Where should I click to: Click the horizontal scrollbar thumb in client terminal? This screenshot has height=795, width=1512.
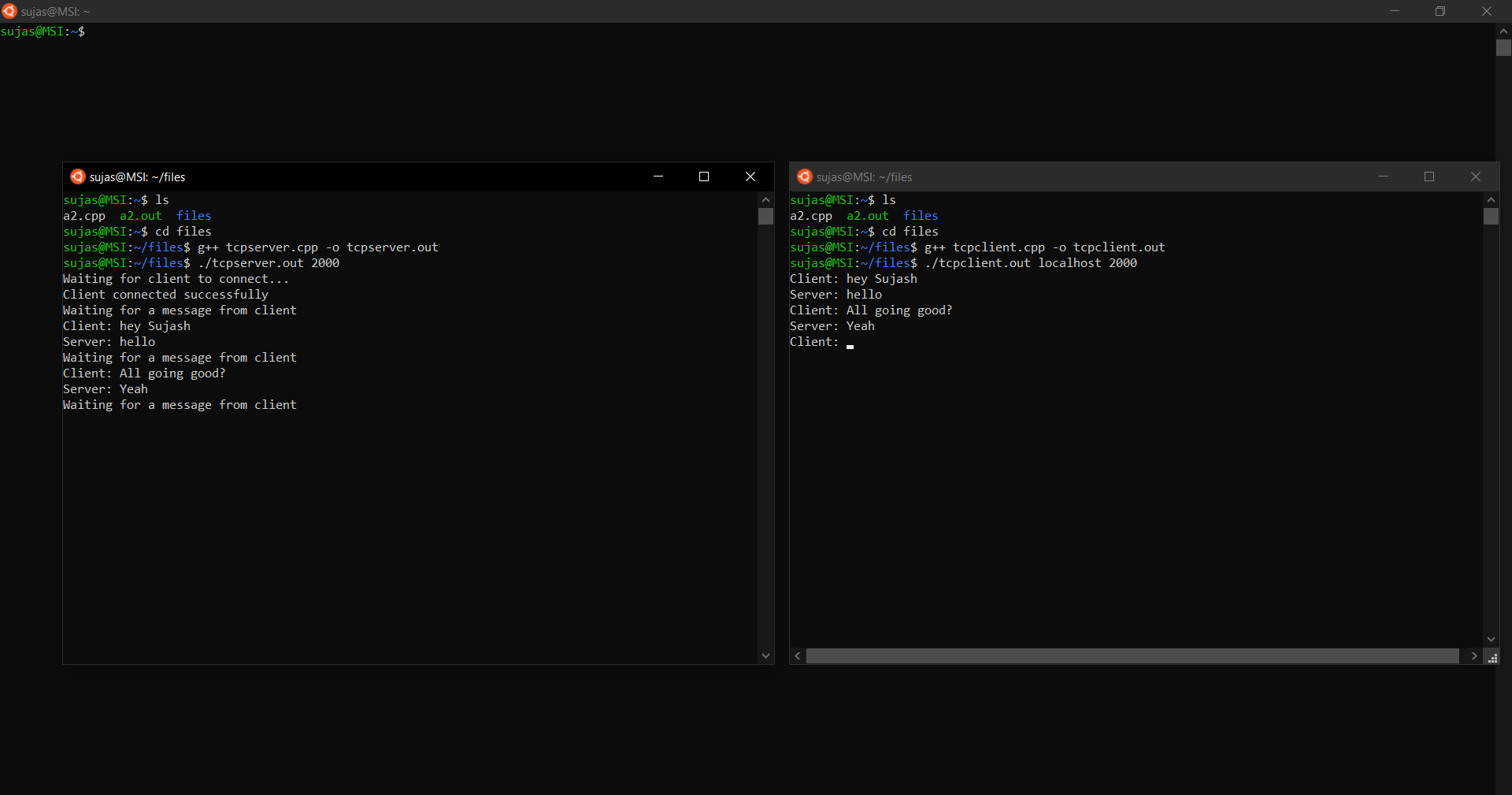click(x=1132, y=656)
